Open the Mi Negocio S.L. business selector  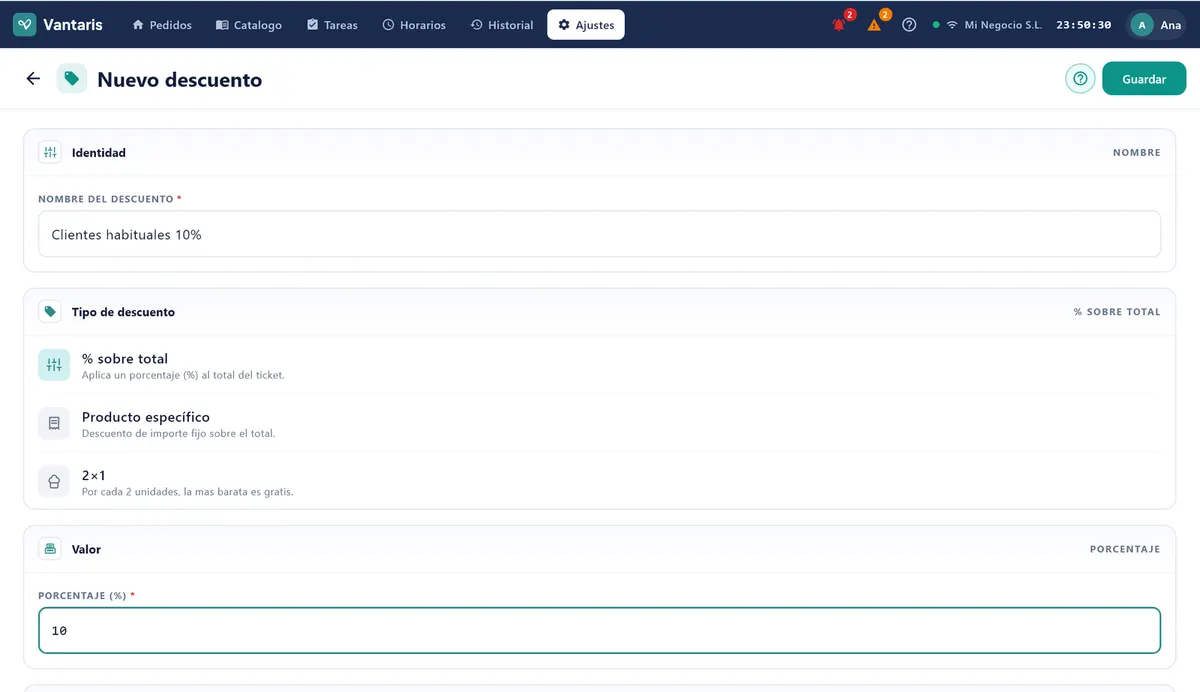1003,25
